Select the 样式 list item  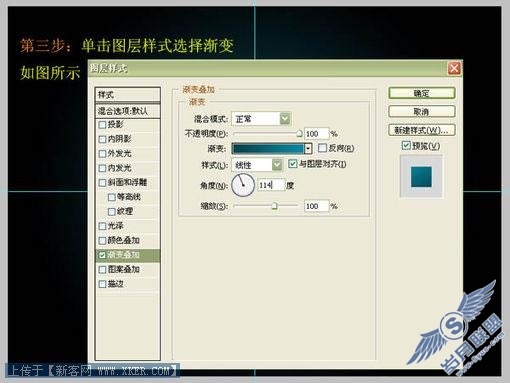click(128, 95)
